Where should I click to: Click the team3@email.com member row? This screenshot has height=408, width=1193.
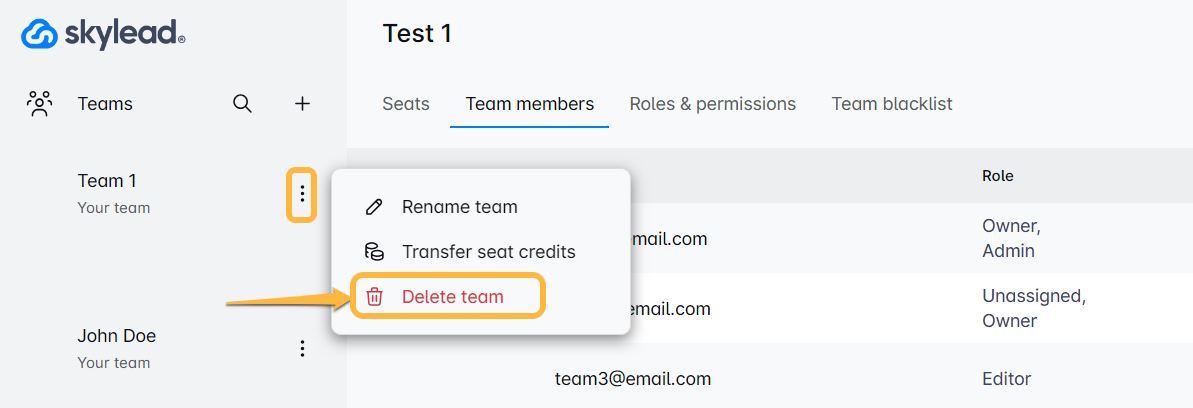(x=632, y=379)
